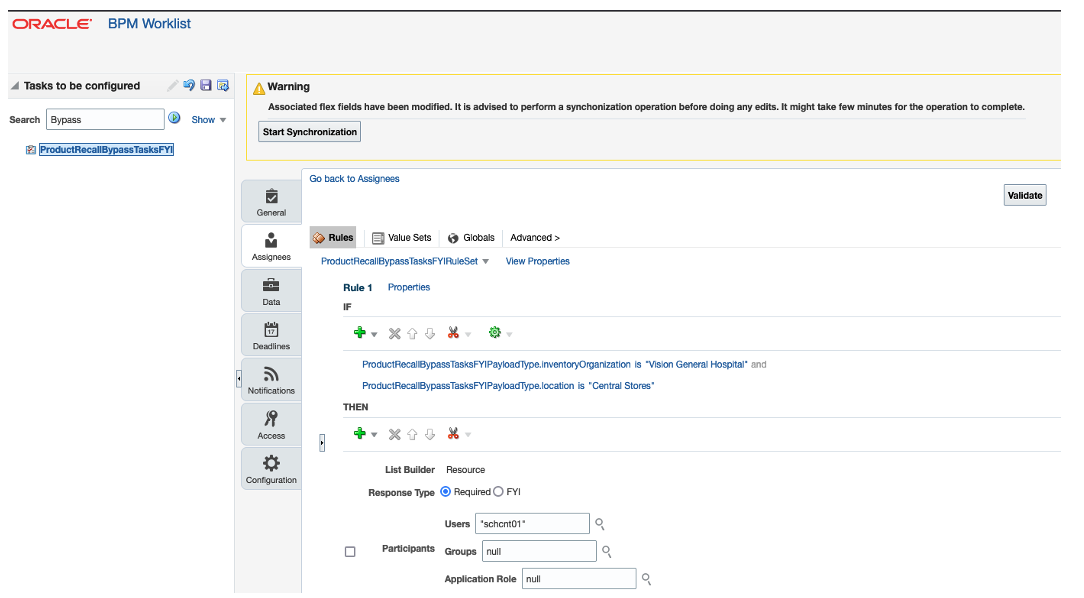Click the save floppy-disk icon in Tasks toolbar
Viewport: 1084px width, 598px height.
tap(206, 85)
